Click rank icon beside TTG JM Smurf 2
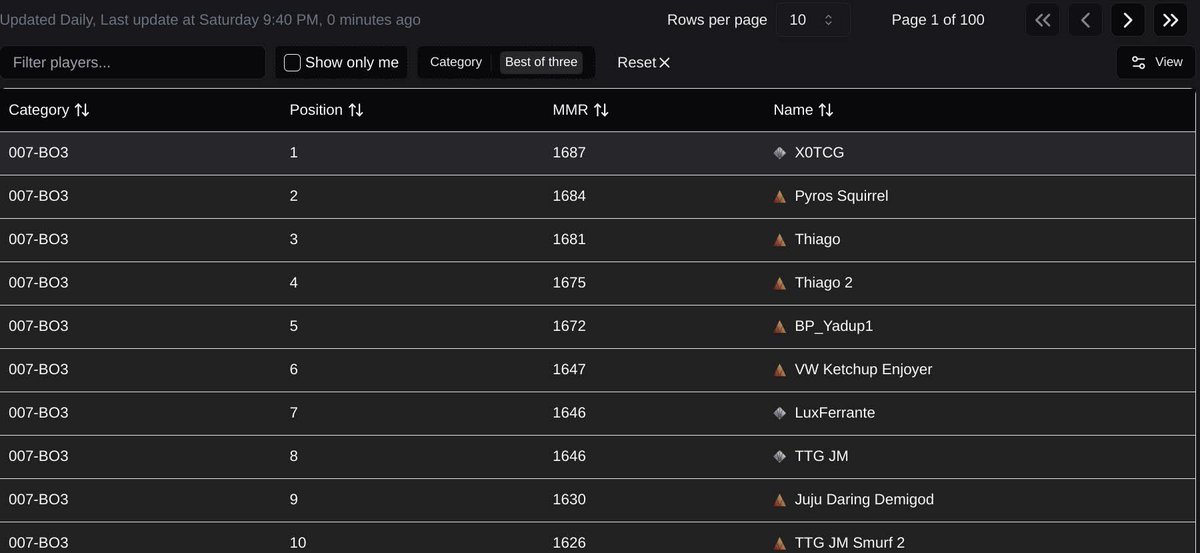The width and height of the screenshot is (1200, 553). point(780,542)
